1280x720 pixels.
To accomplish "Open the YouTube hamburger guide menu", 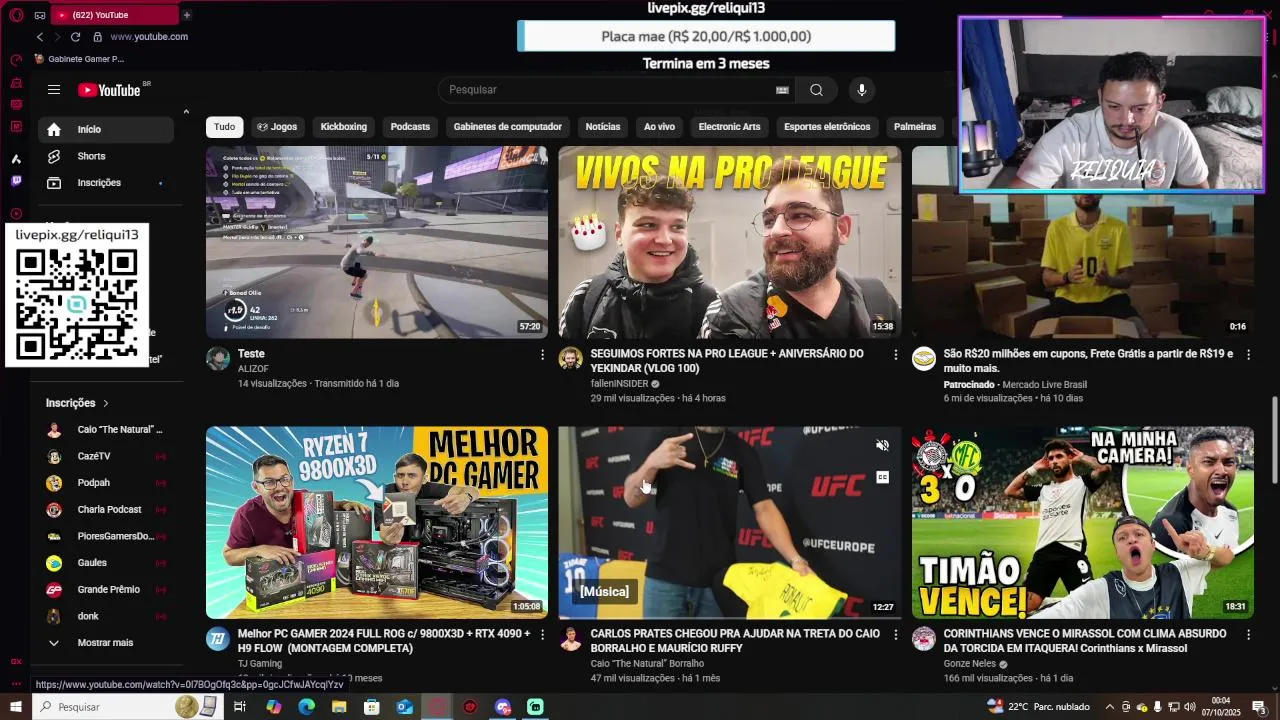I will tap(54, 90).
